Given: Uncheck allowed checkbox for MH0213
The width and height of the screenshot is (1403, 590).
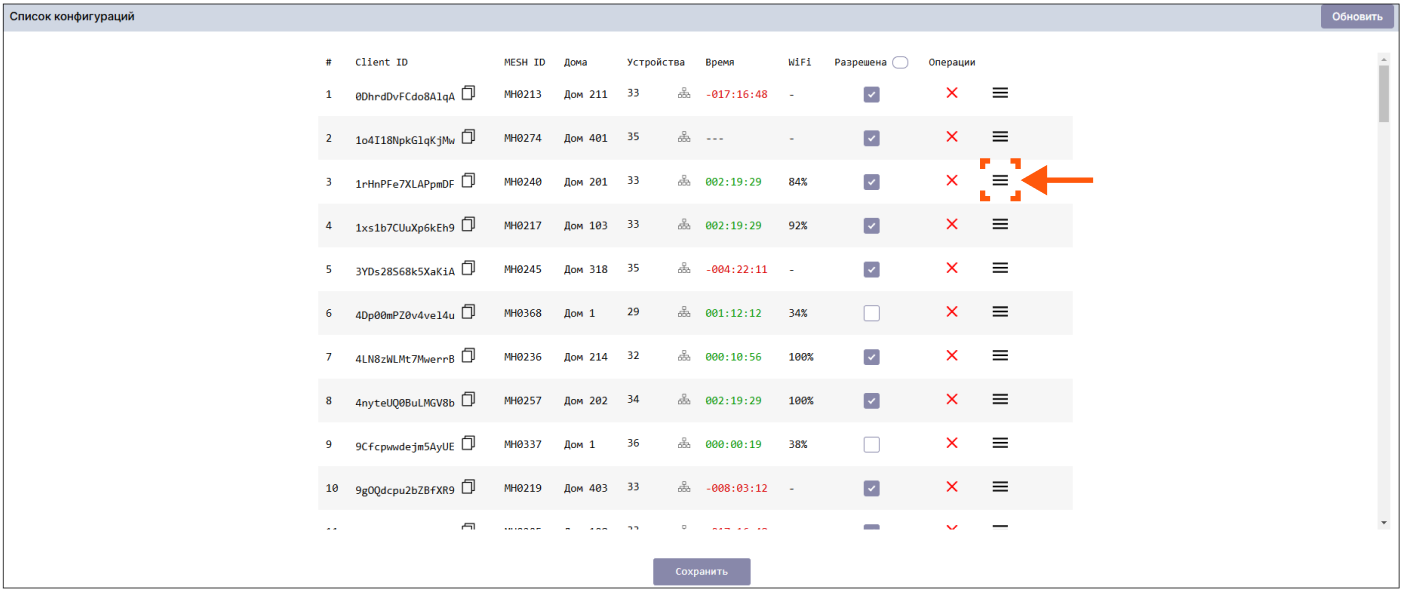Looking at the screenshot, I should [x=871, y=94].
